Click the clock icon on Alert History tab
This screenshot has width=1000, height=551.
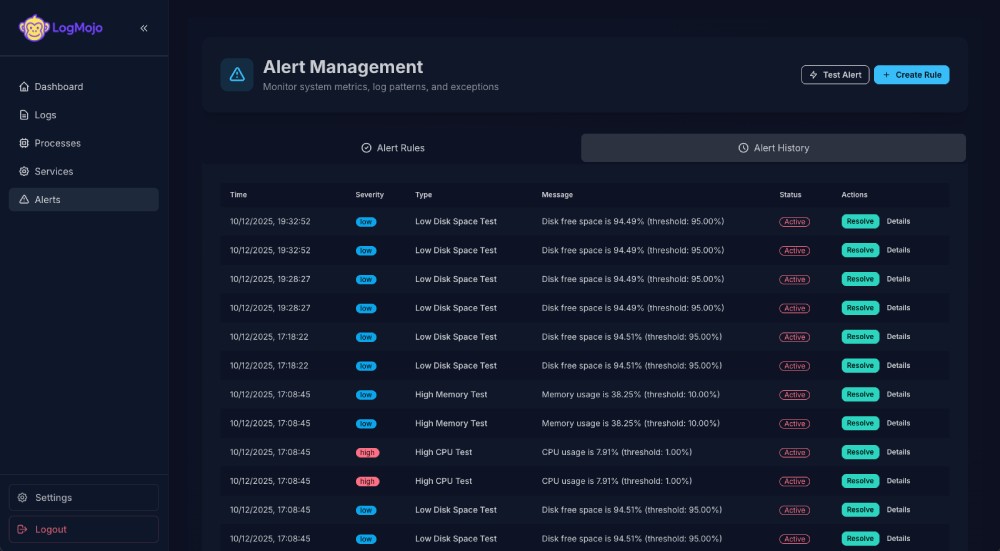coord(743,148)
